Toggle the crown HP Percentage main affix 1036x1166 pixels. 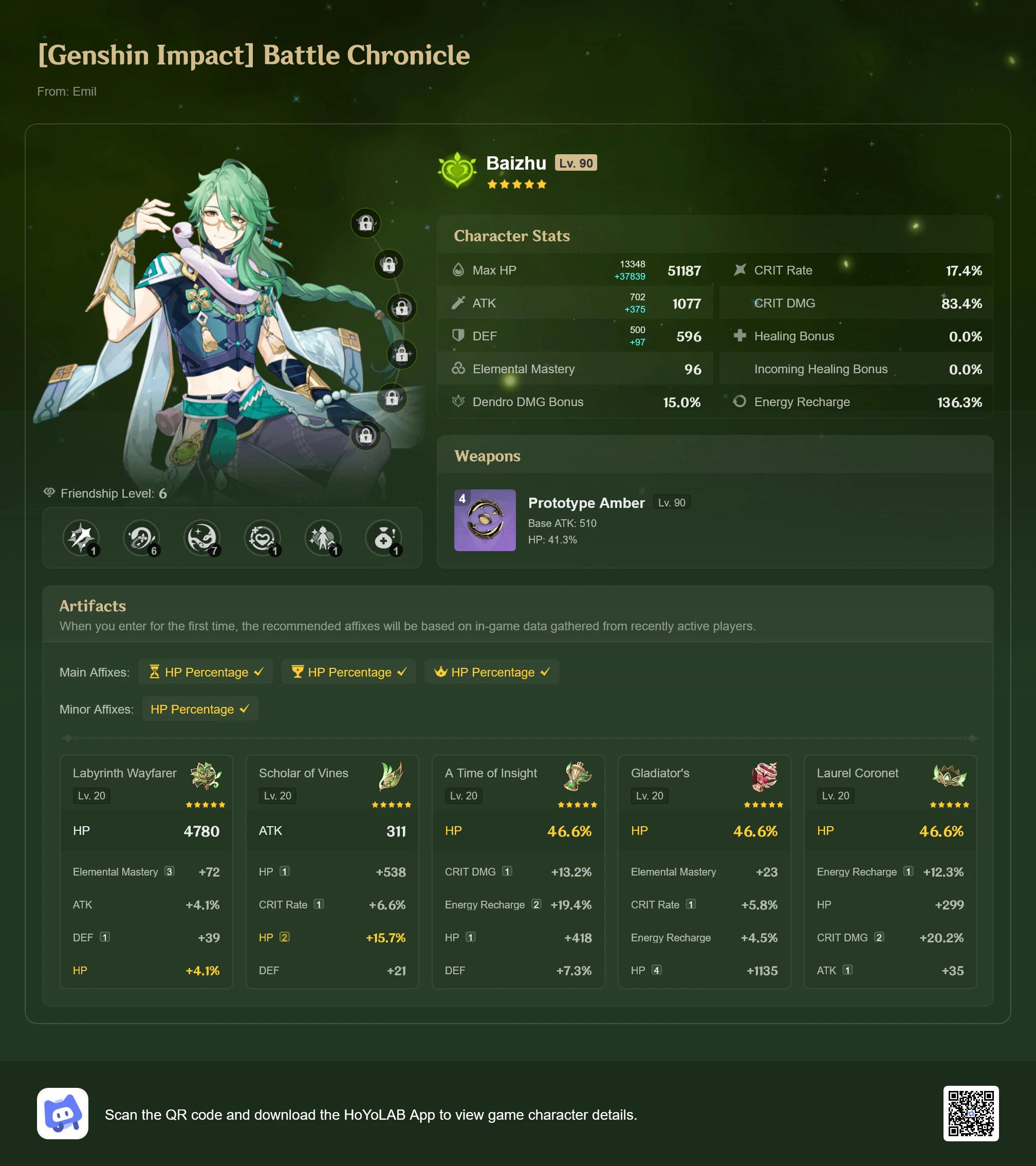pyautogui.click(x=491, y=672)
